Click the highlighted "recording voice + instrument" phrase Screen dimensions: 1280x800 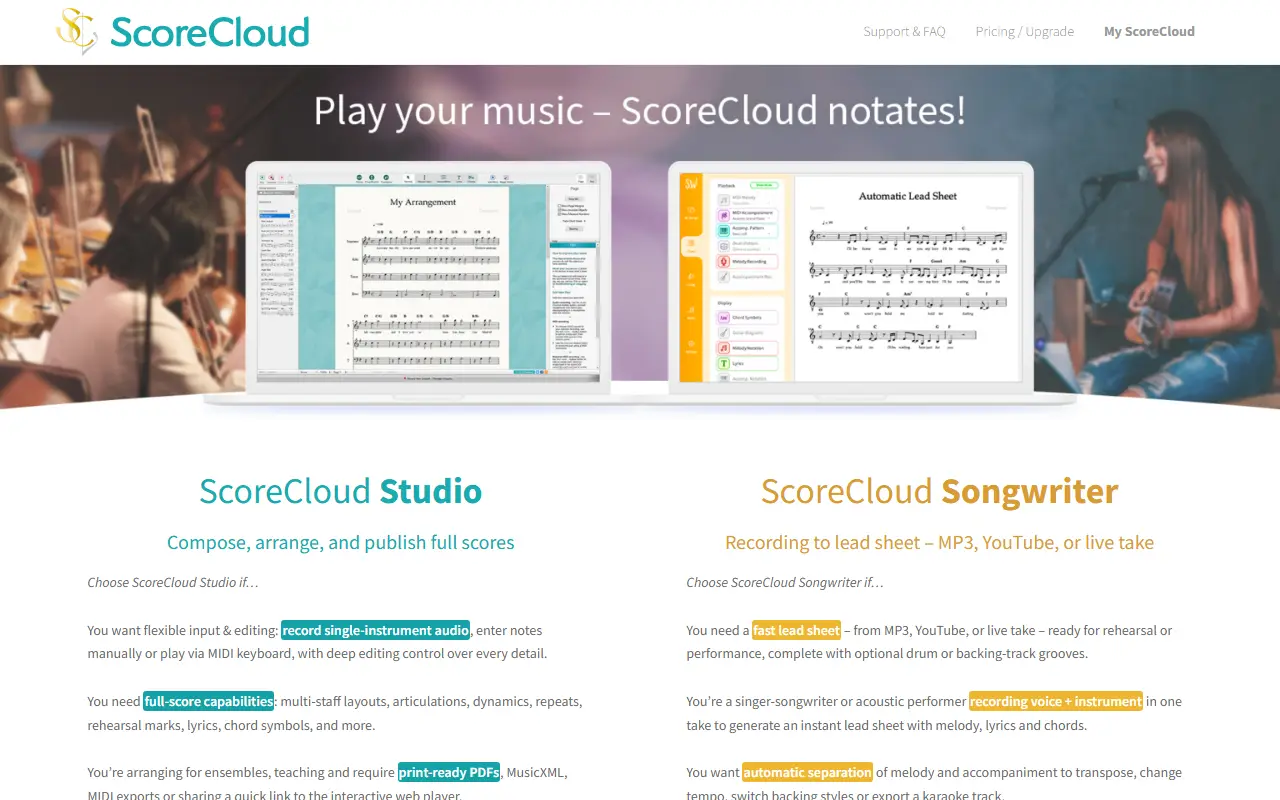(1055, 701)
